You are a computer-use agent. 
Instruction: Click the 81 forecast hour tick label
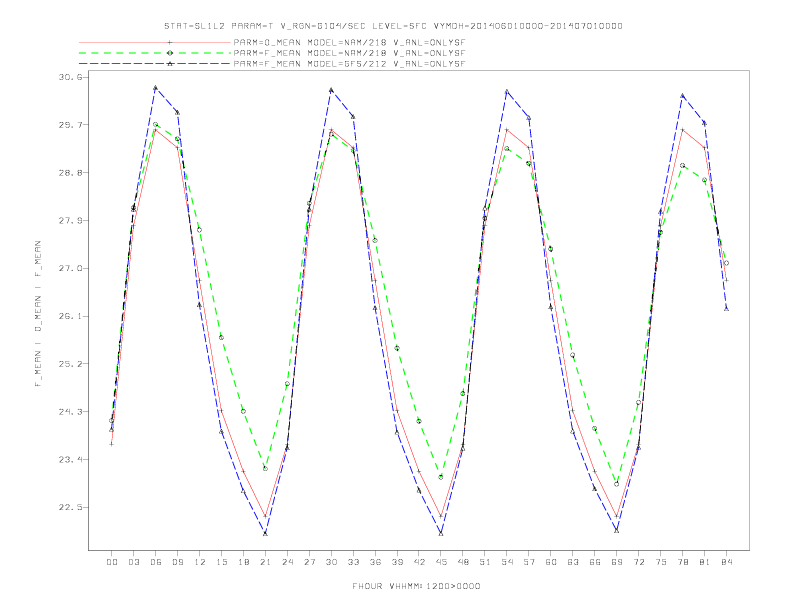click(705, 562)
